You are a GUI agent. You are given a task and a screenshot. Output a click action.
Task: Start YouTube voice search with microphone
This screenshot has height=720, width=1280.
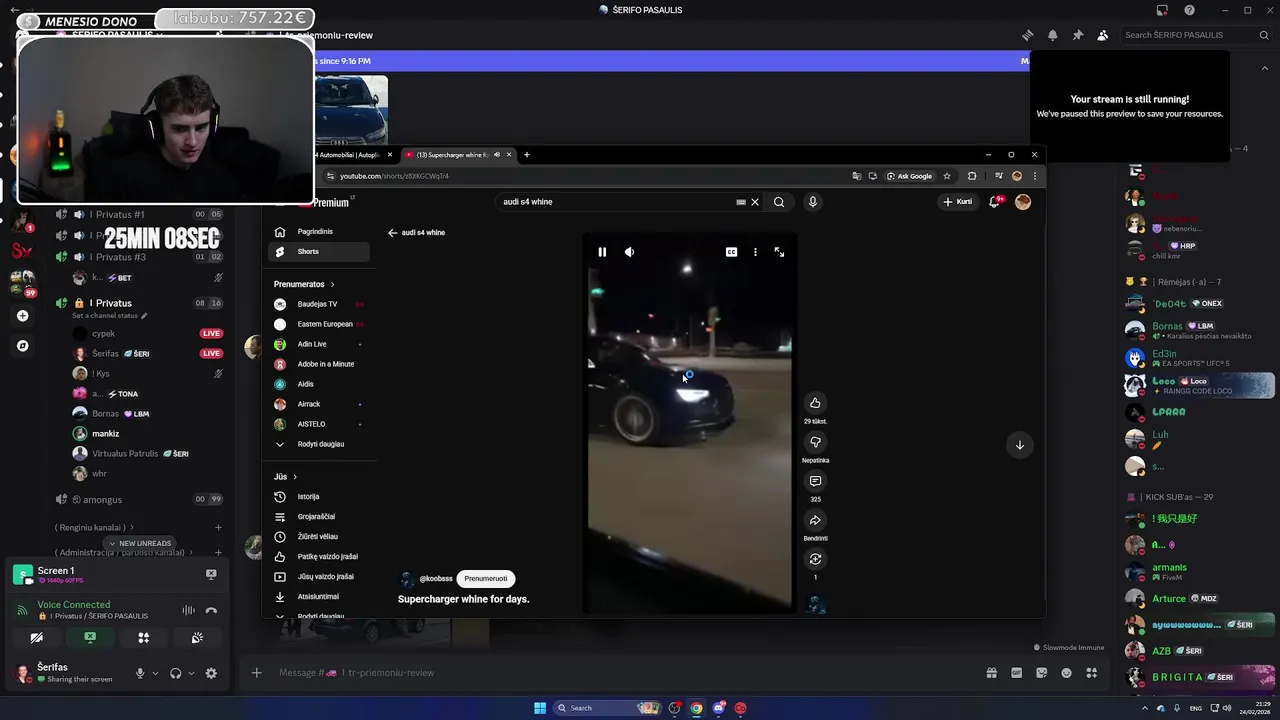(812, 202)
